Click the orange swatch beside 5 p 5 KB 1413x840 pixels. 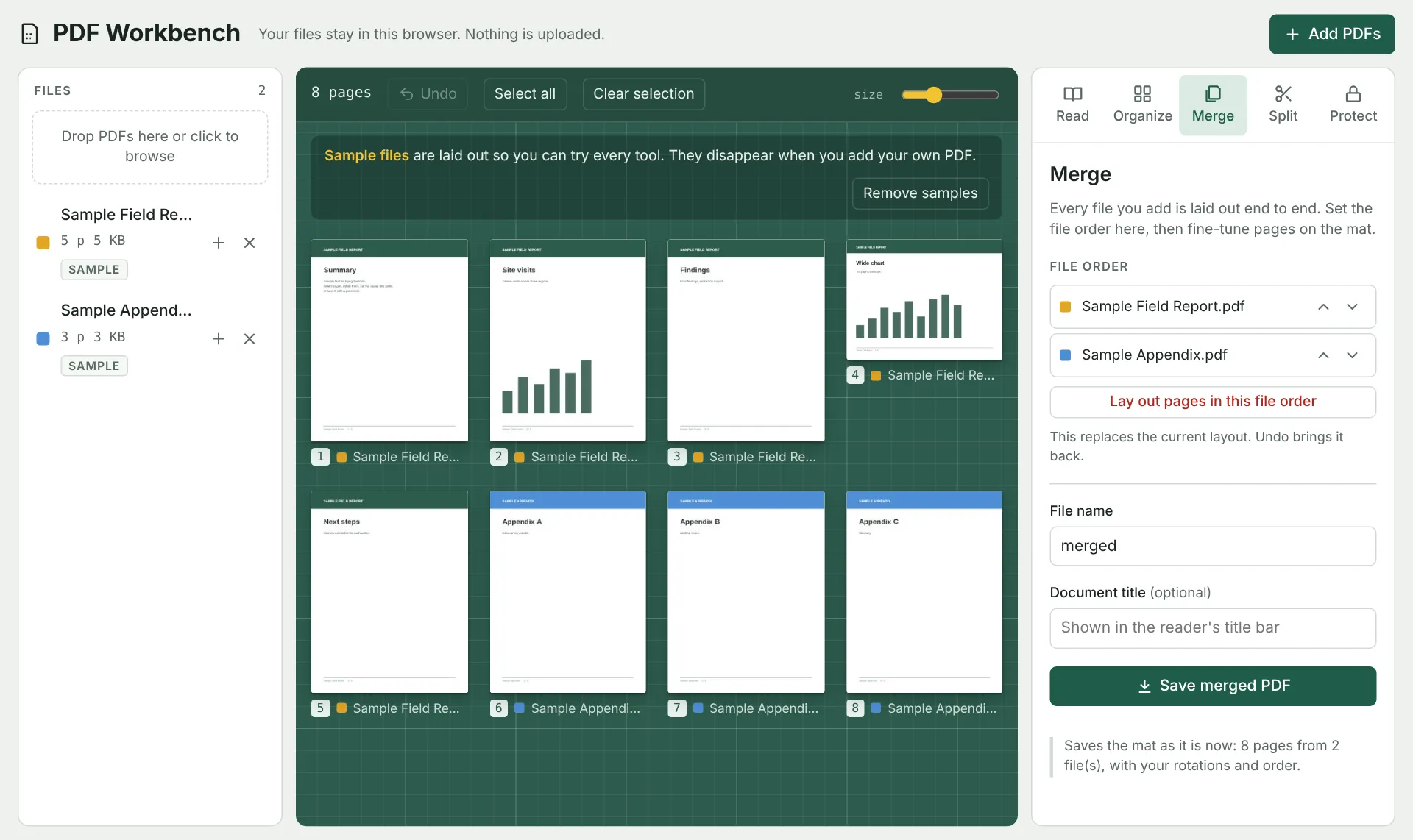pos(43,243)
